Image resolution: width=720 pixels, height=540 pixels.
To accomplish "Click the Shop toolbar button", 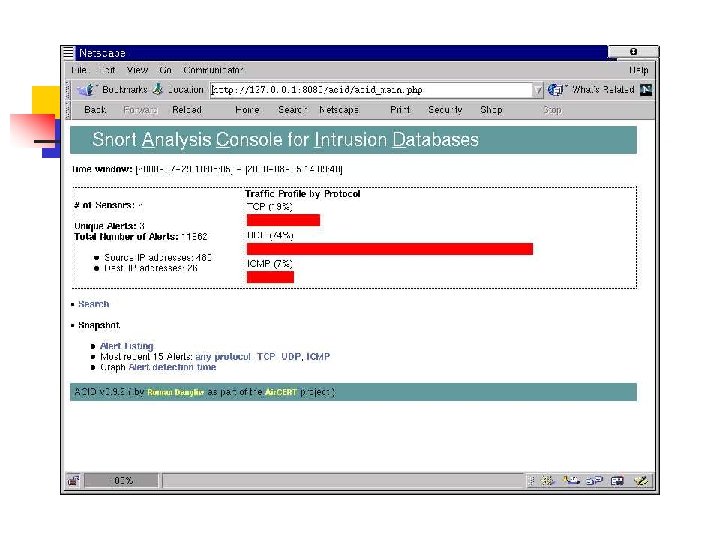I will tap(491, 110).
